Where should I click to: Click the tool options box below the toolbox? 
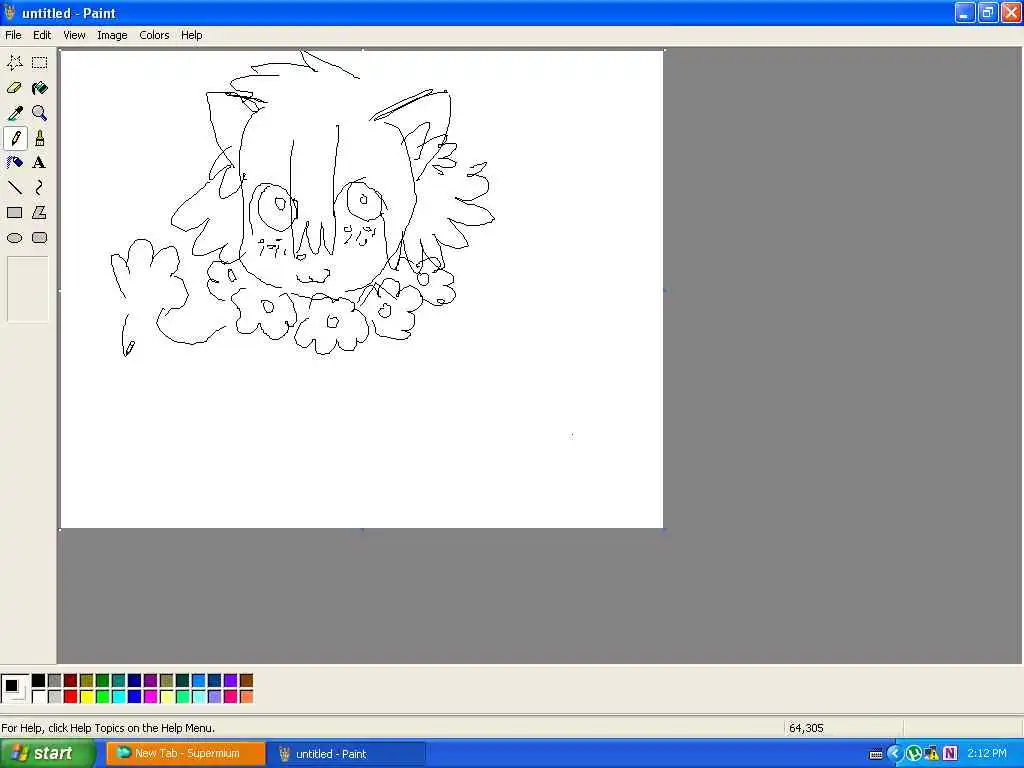tap(27, 289)
